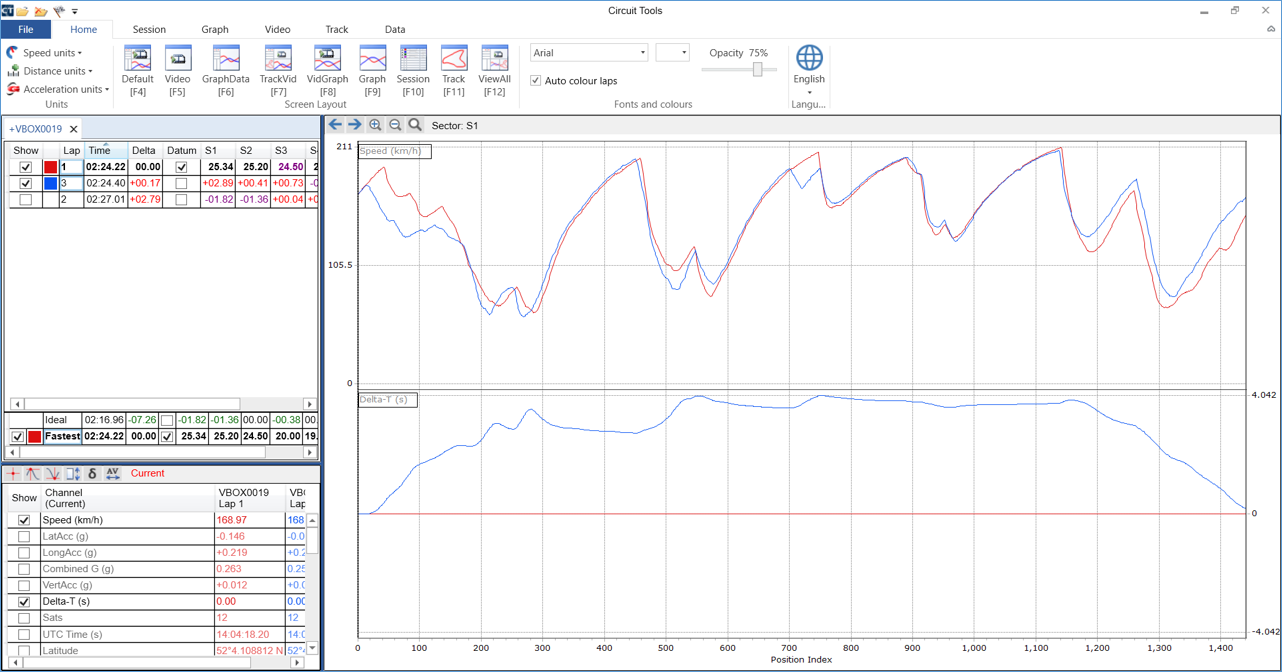The image size is (1282, 672).
Task: Click the minimum trough icon in channel toolbar
Action: [x=53, y=474]
